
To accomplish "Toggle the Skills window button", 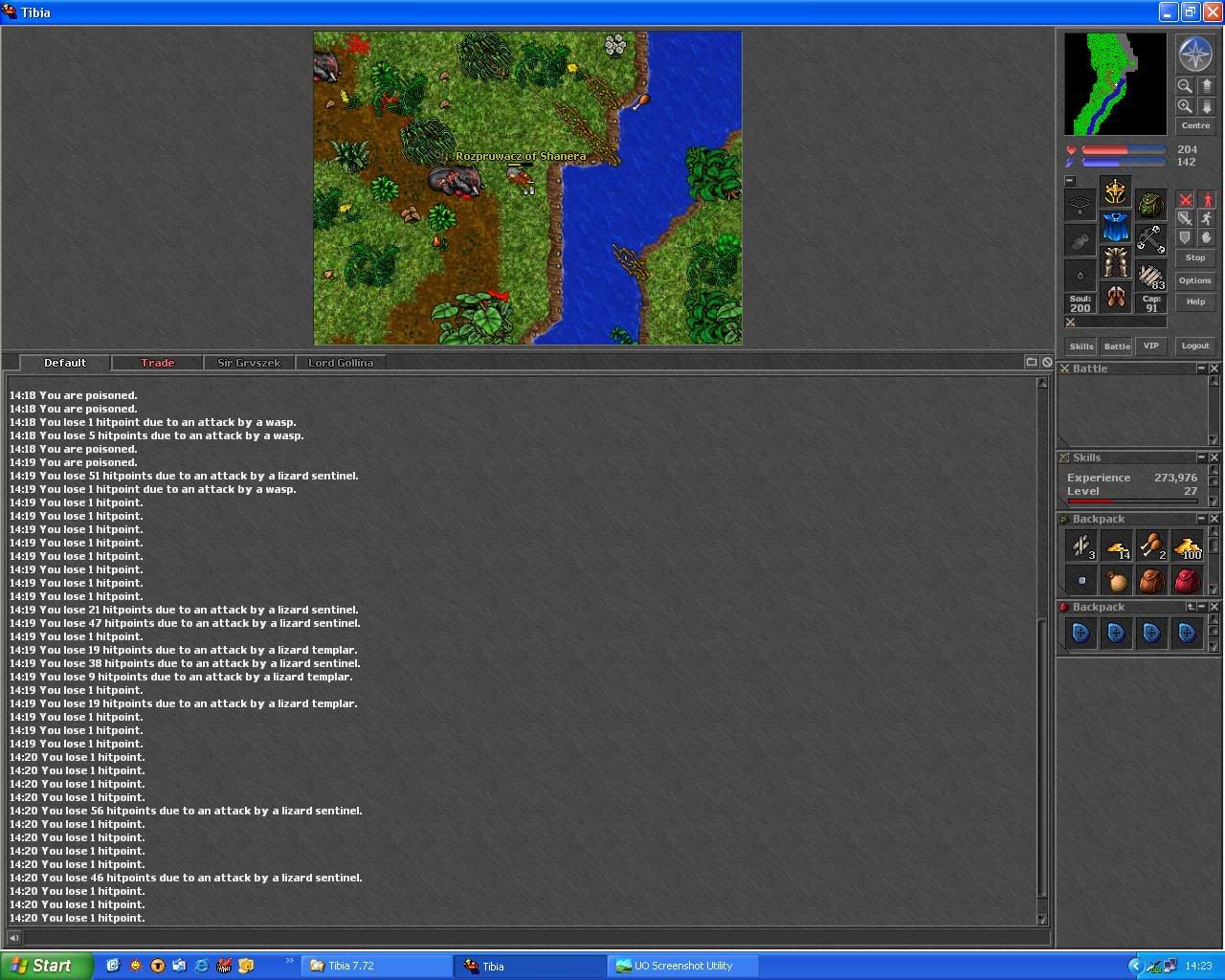I will coord(1081,346).
